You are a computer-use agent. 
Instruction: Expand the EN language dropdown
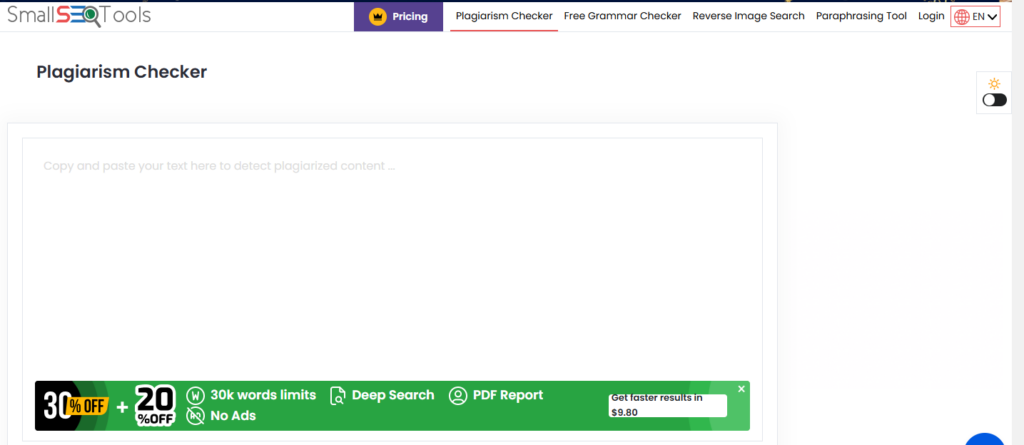pyautogui.click(x=975, y=17)
